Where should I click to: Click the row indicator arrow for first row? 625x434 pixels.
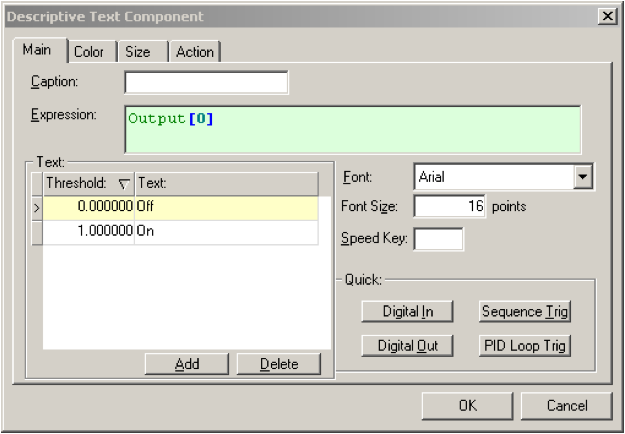click(37, 207)
